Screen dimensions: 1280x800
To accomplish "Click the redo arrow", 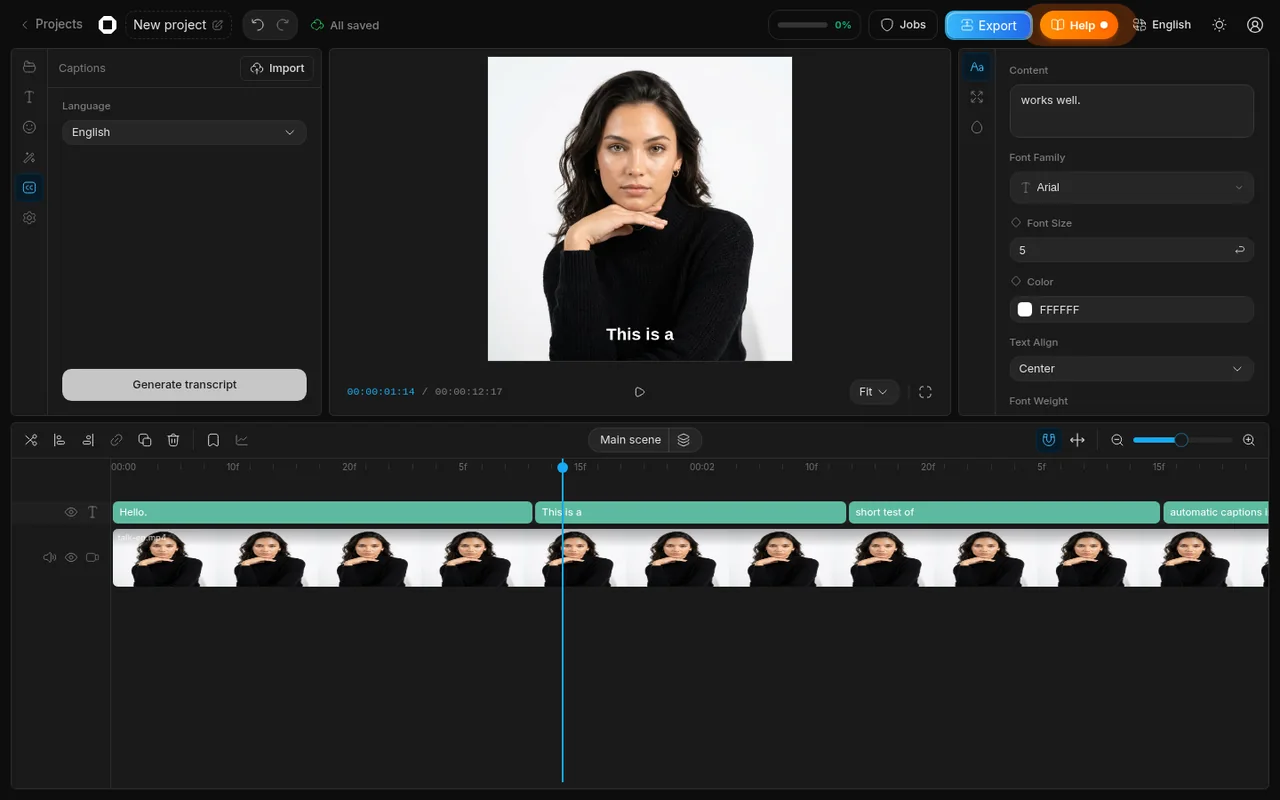I will (283, 25).
